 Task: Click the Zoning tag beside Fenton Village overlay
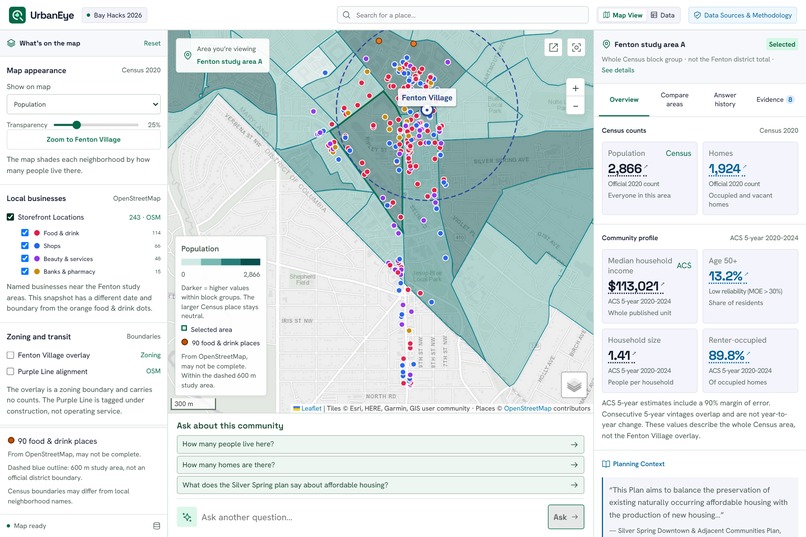pyautogui.click(x=150, y=355)
